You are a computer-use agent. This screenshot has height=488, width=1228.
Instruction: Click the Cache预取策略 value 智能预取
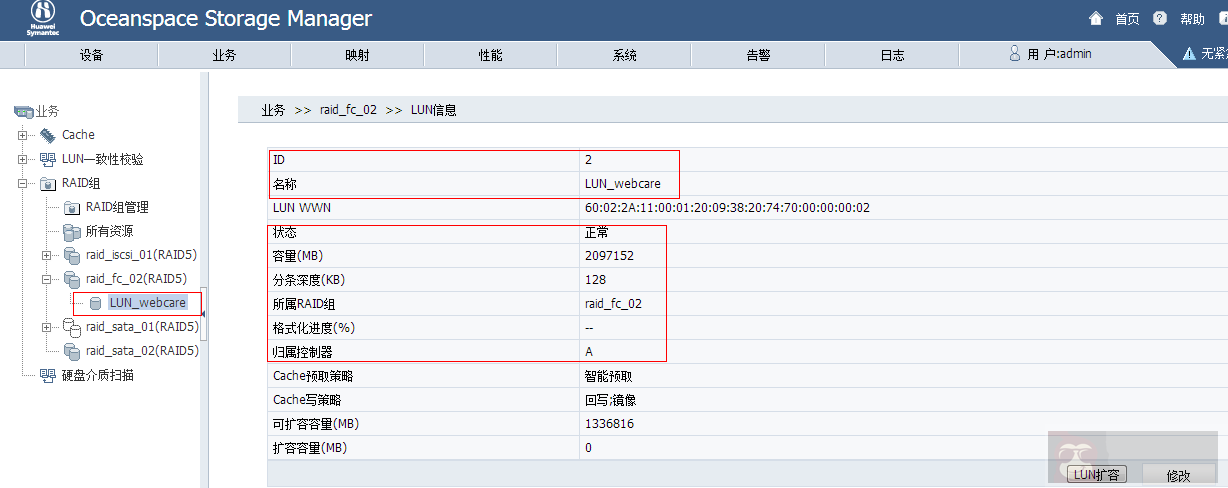pos(608,376)
